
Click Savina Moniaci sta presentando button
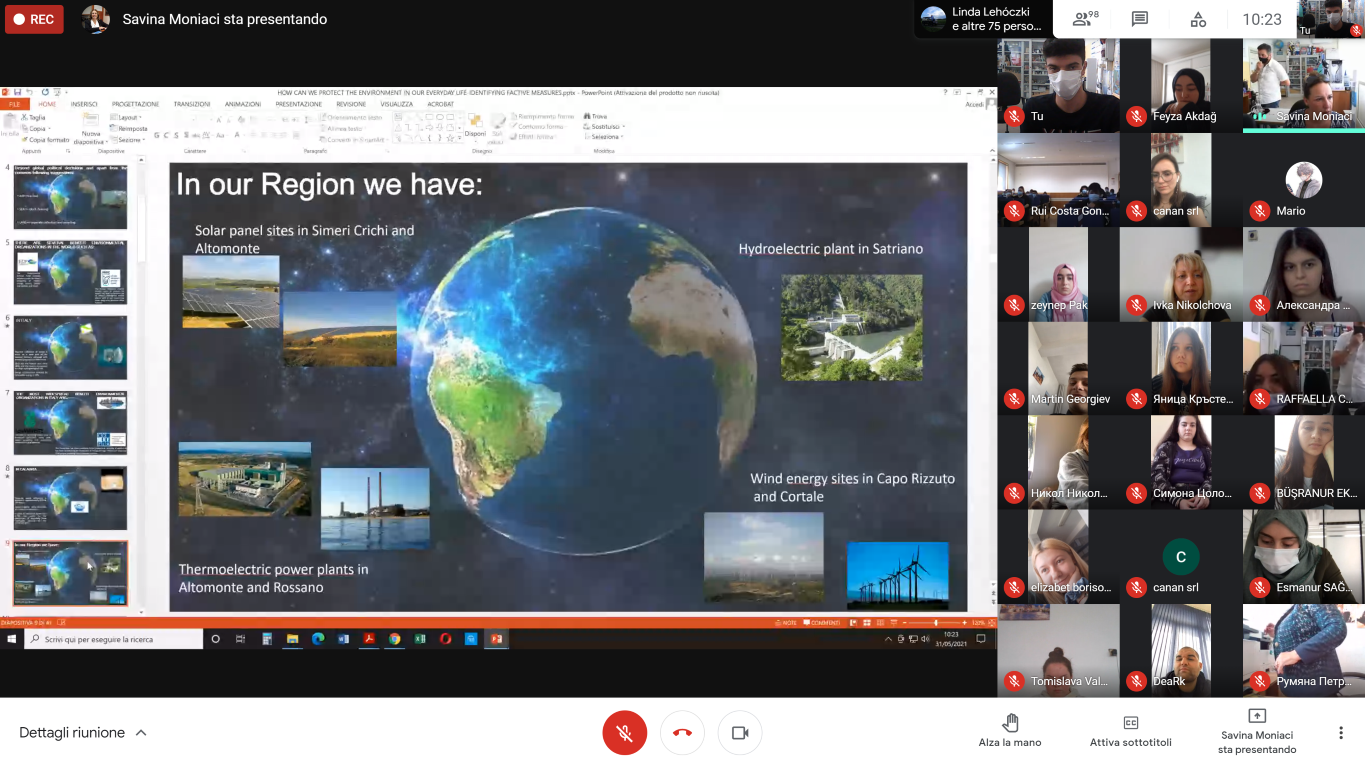[1257, 730]
